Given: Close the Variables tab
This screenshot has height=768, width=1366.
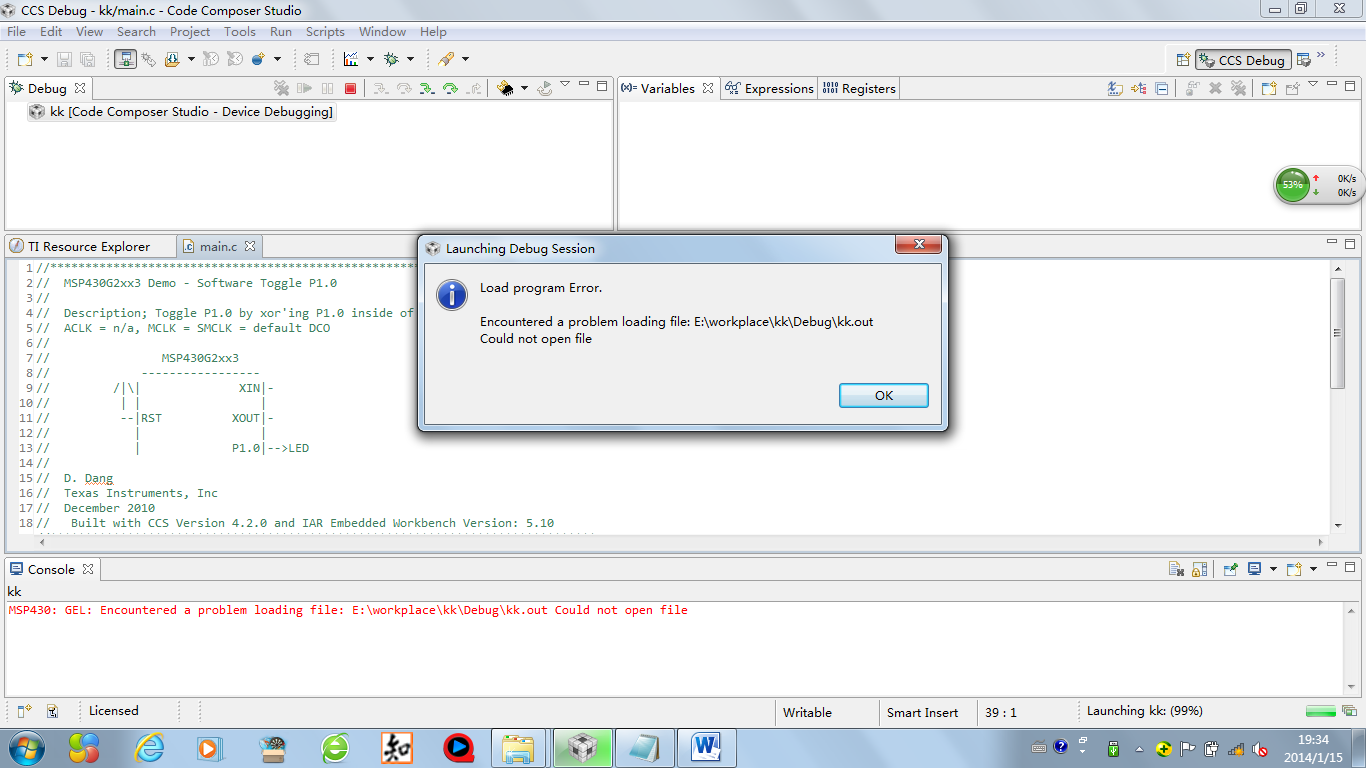Looking at the screenshot, I should pos(708,88).
